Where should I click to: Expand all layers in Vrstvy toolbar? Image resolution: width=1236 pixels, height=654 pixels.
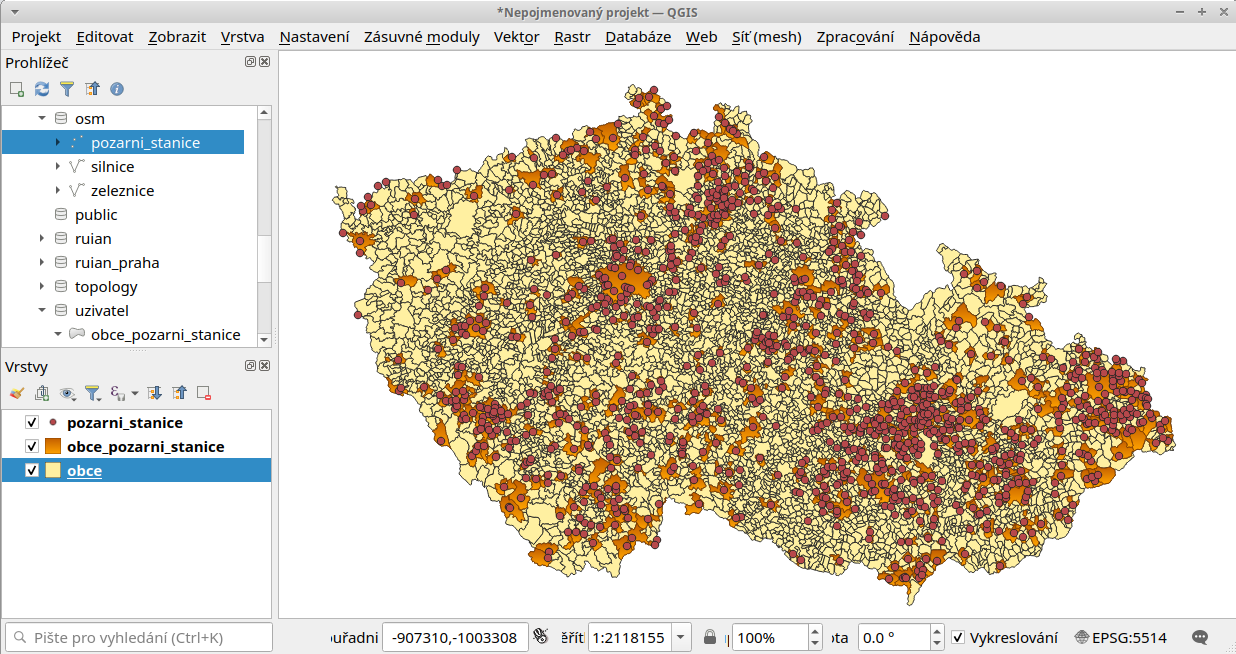point(155,393)
